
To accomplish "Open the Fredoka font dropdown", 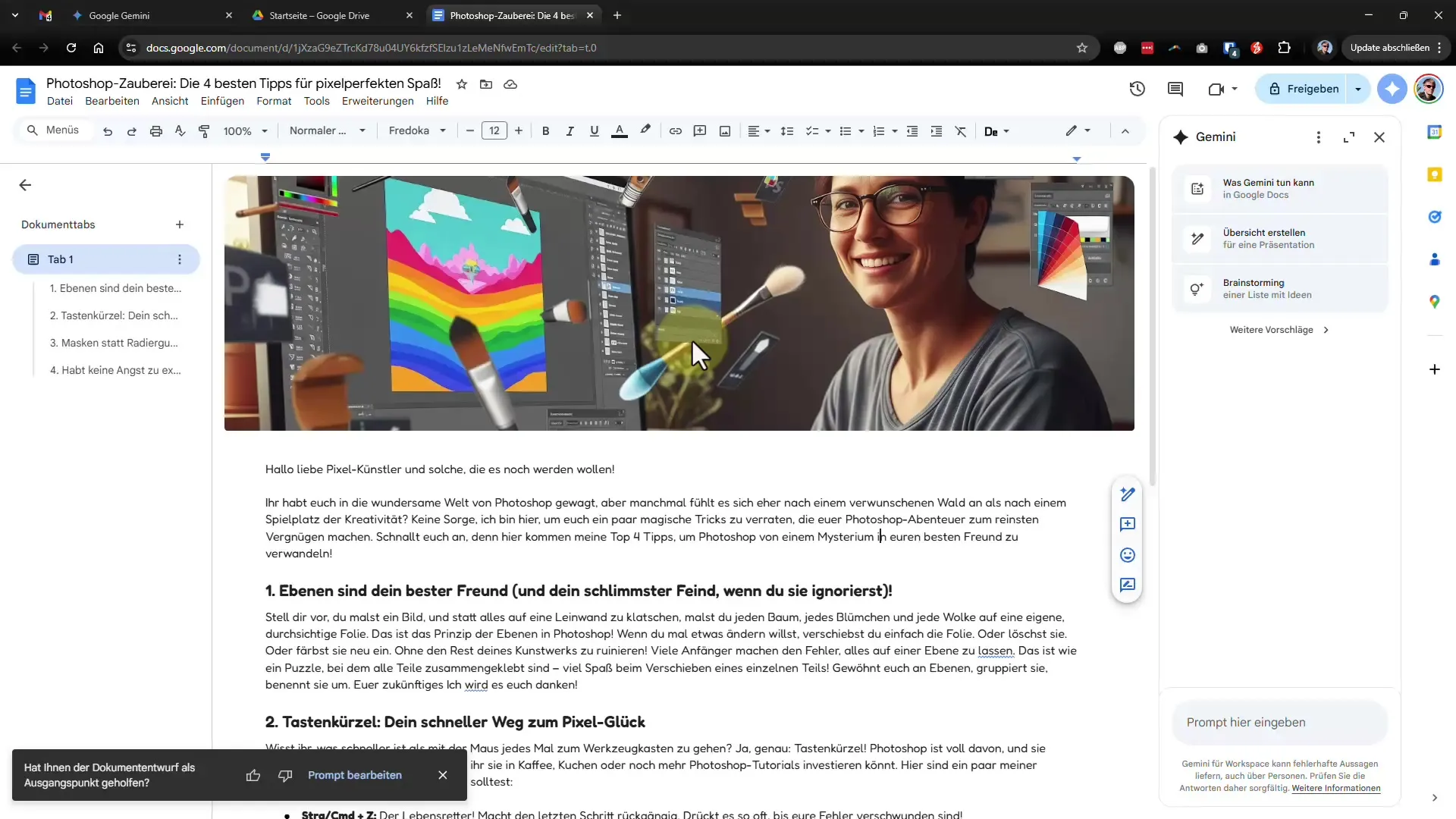I will coord(417,131).
